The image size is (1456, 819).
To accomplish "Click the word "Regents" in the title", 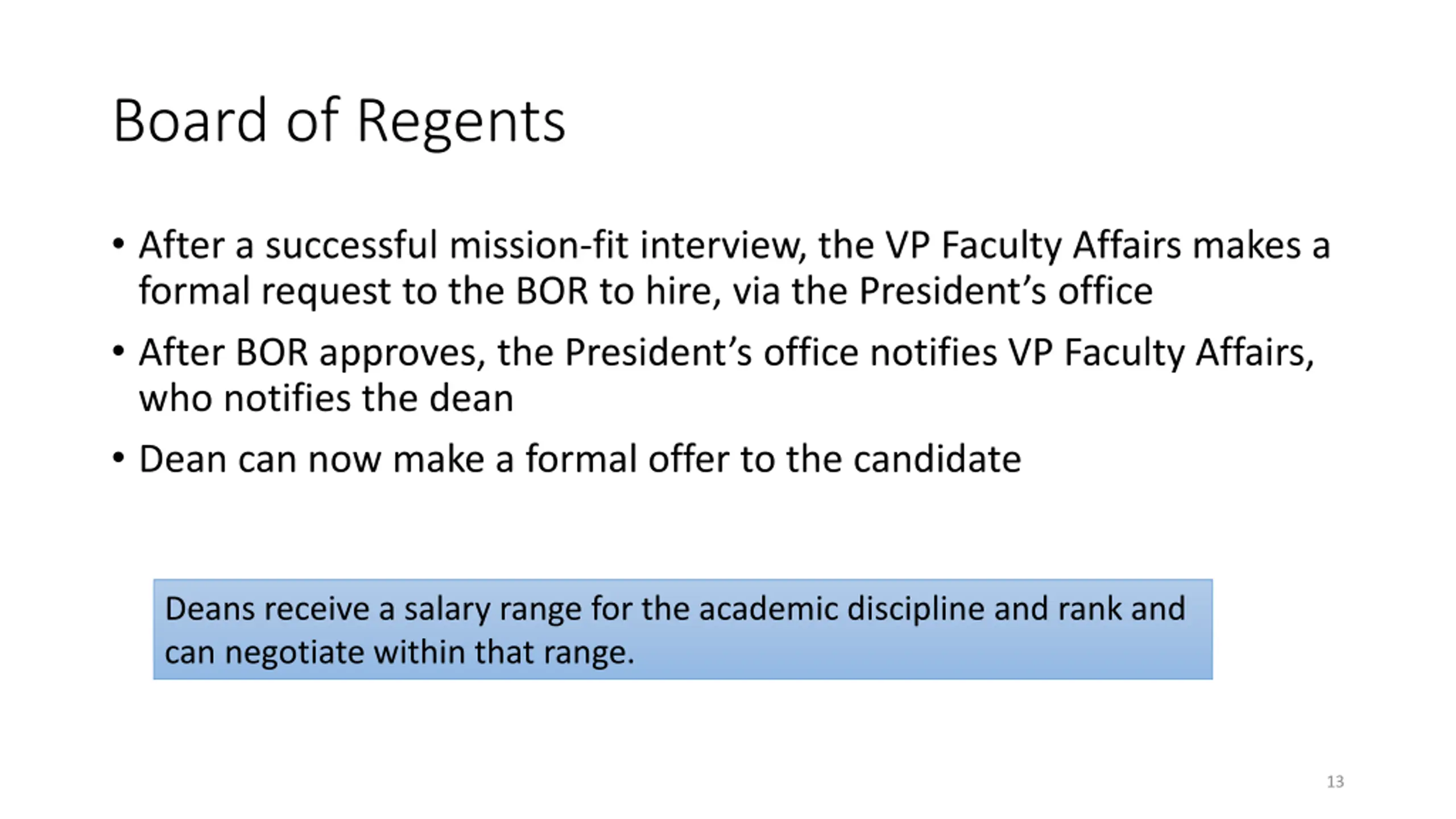I will click(461, 122).
